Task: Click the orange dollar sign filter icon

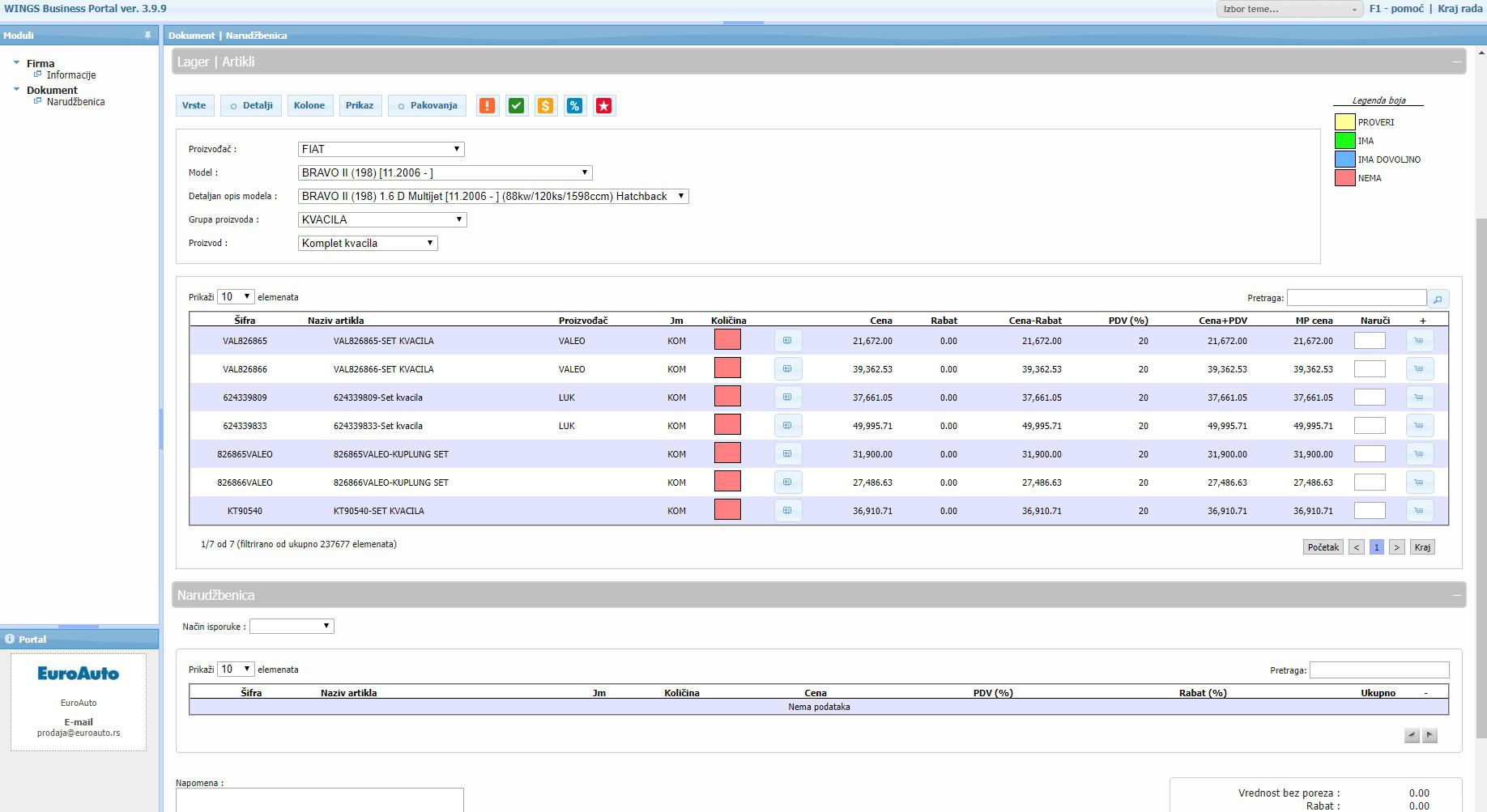Action: (546, 106)
